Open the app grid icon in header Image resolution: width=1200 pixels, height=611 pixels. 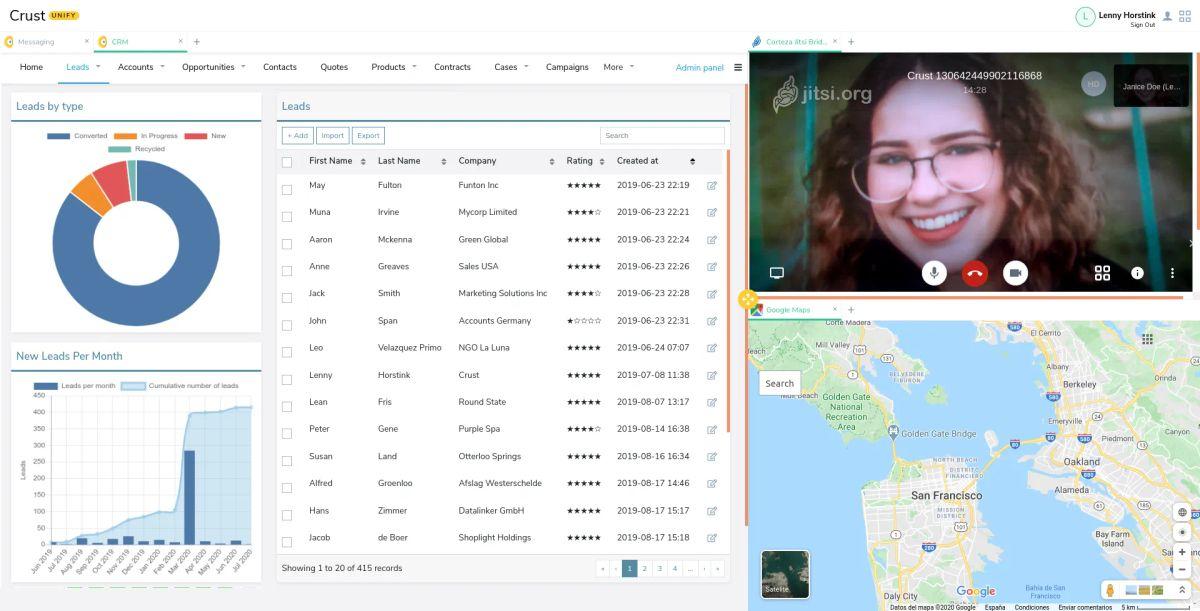tap(1185, 16)
